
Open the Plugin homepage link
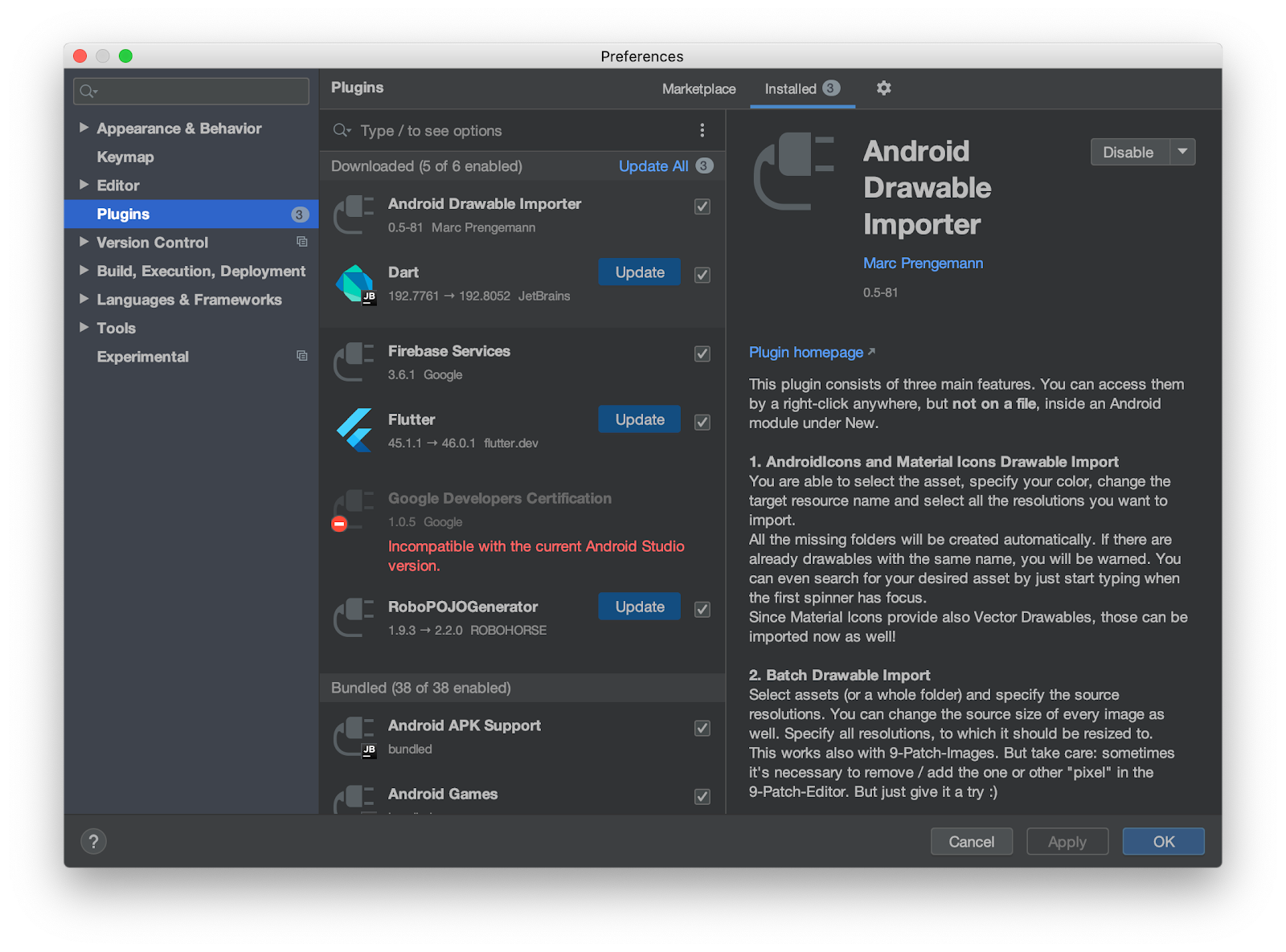(806, 352)
